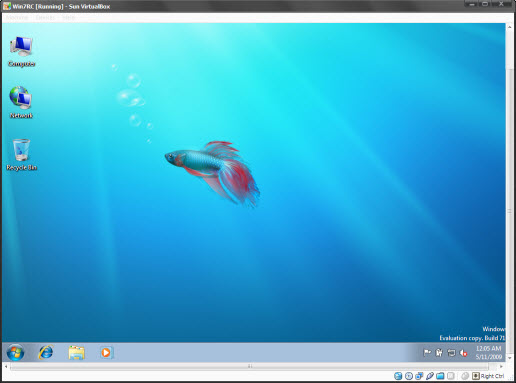
Task: Click VirtualBox hard disk activity status icon
Action: click(398, 376)
